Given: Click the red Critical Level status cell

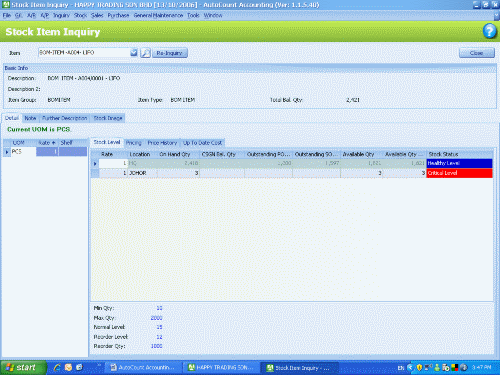Looking at the screenshot, I should pos(460,173).
